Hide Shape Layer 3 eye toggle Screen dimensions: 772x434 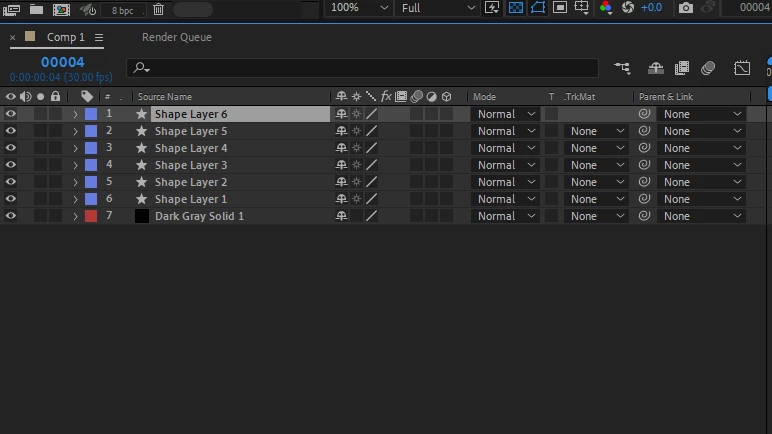pos(10,165)
